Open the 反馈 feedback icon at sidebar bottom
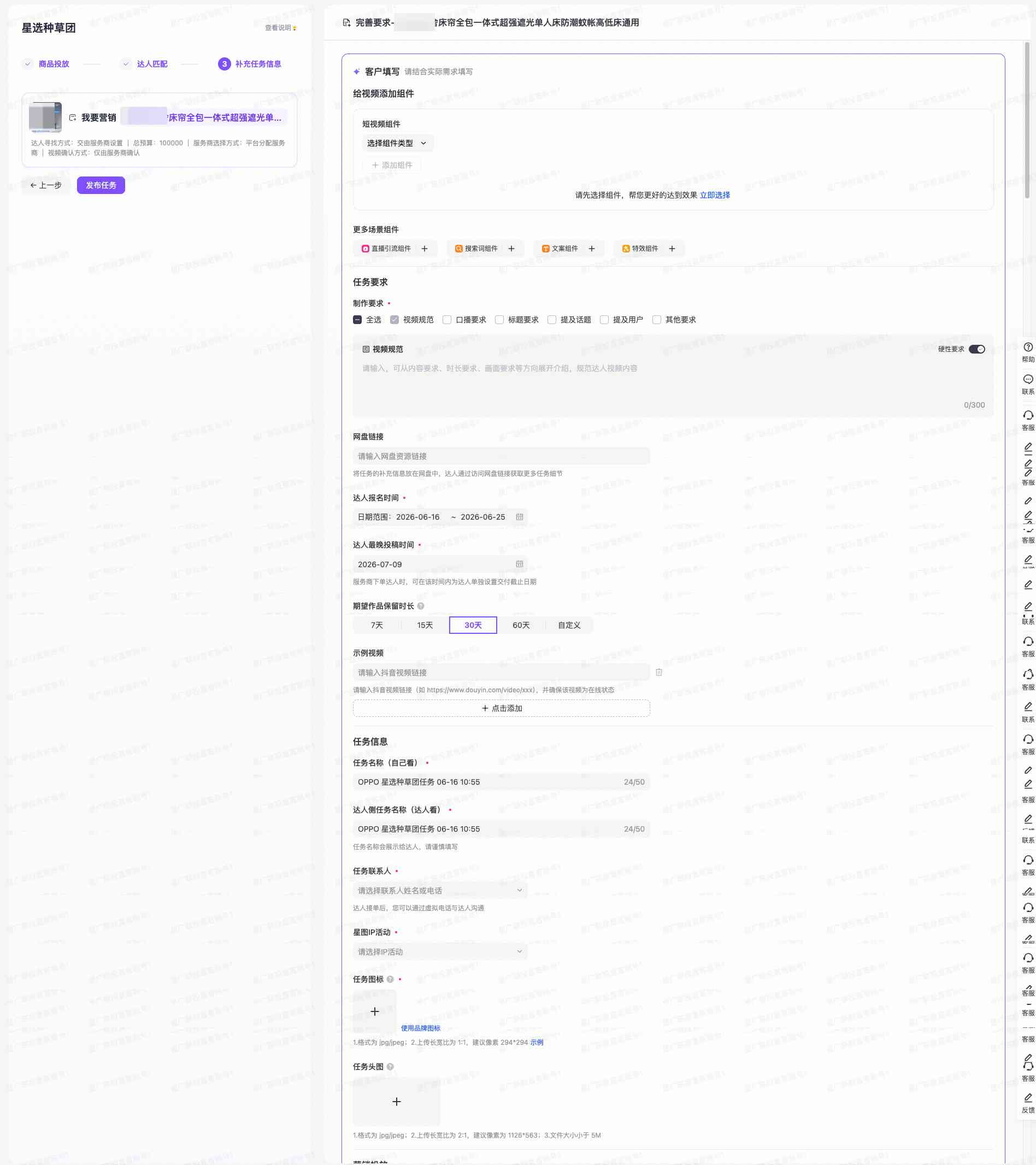The image size is (1036, 1165). pos(1027,1097)
